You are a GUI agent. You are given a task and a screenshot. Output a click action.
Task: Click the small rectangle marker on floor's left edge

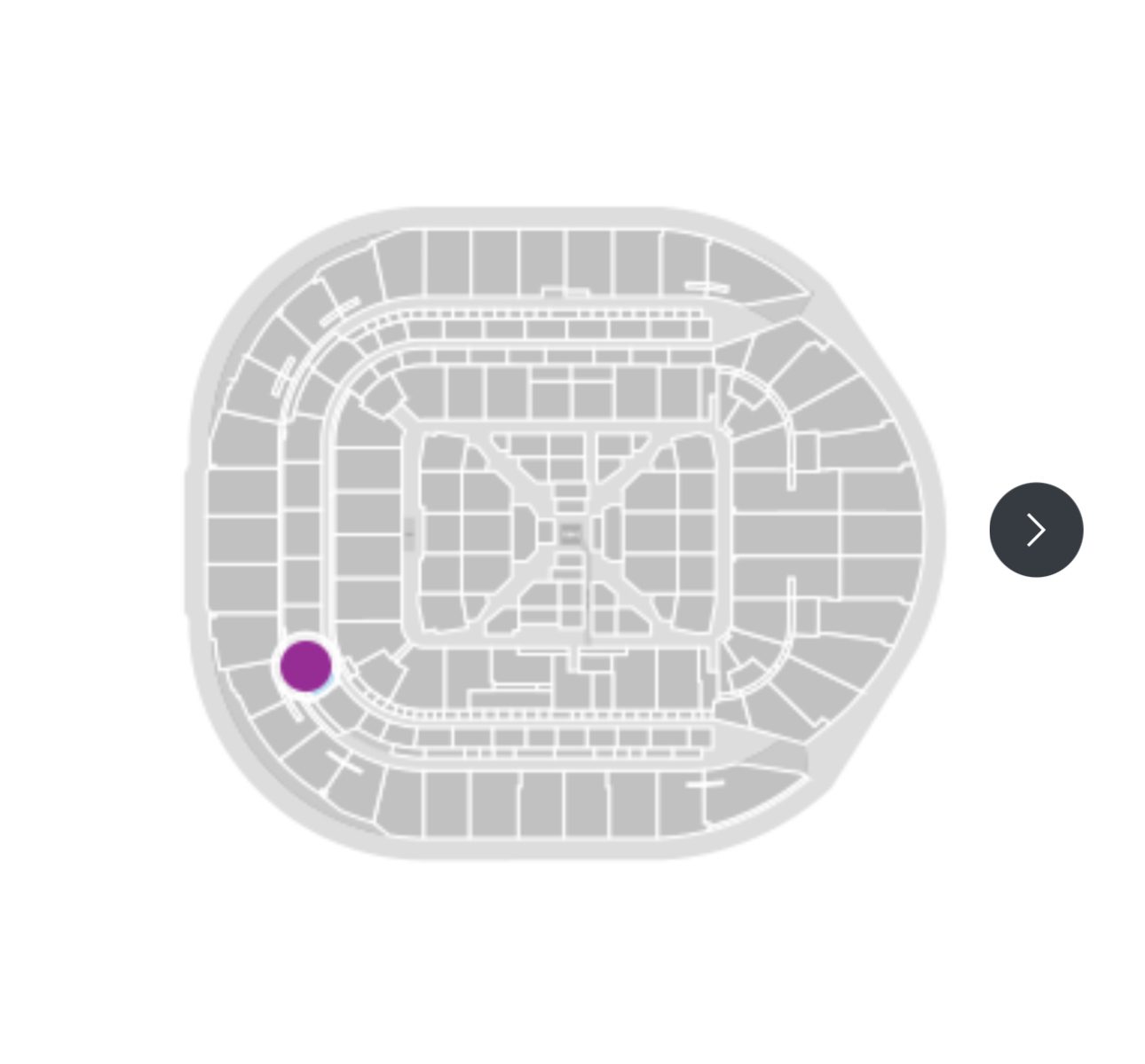coord(409,533)
